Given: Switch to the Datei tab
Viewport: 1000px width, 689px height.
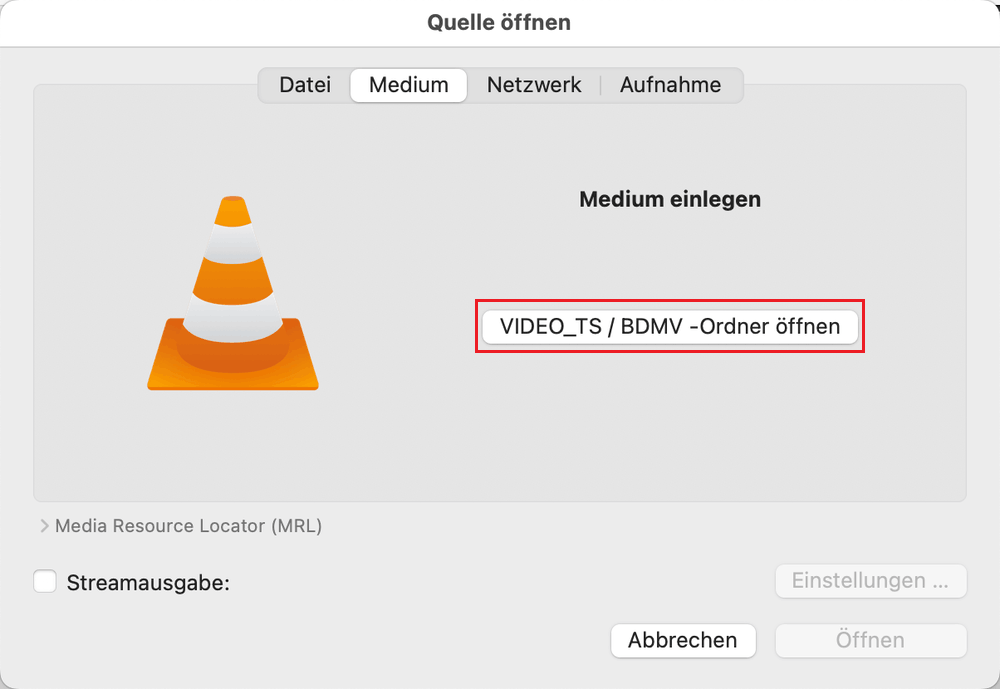Looking at the screenshot, I should click(x=305, y=85).
